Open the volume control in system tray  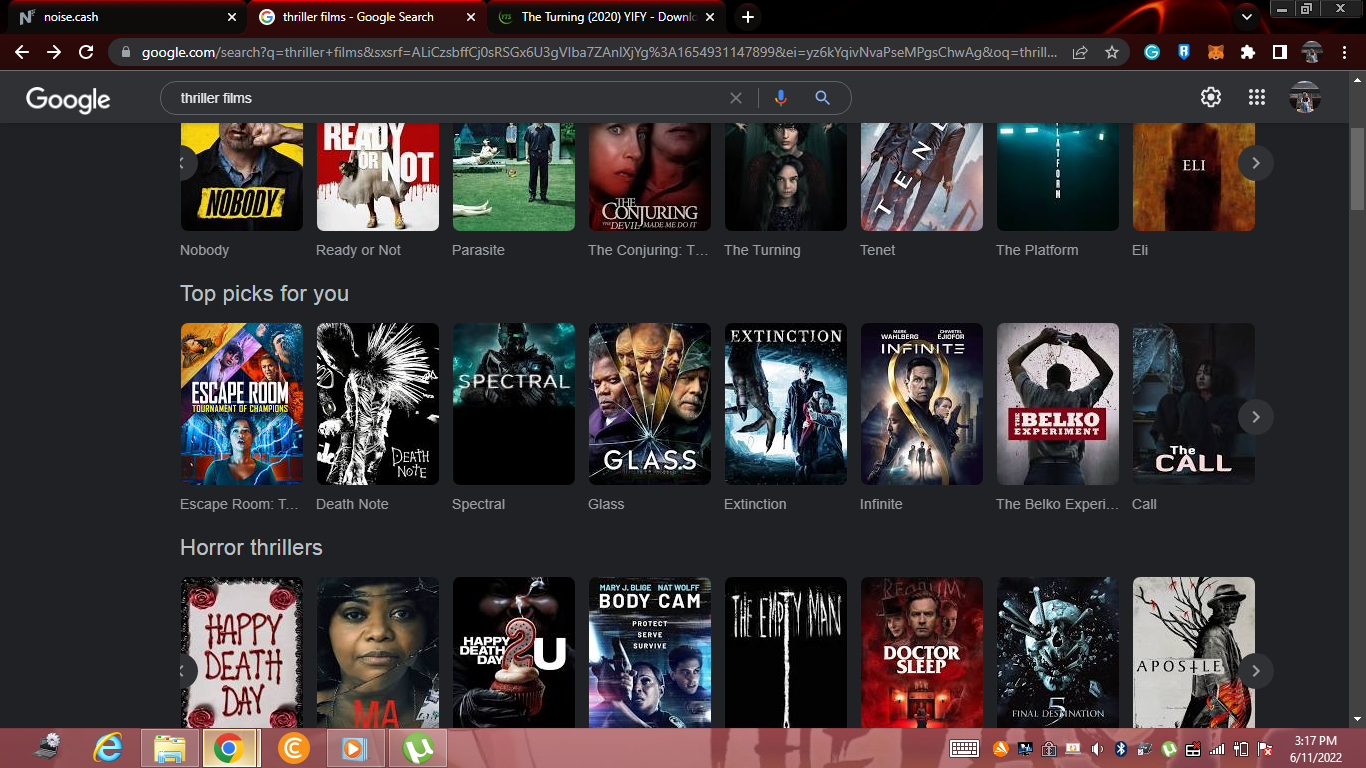point(1097,749)
